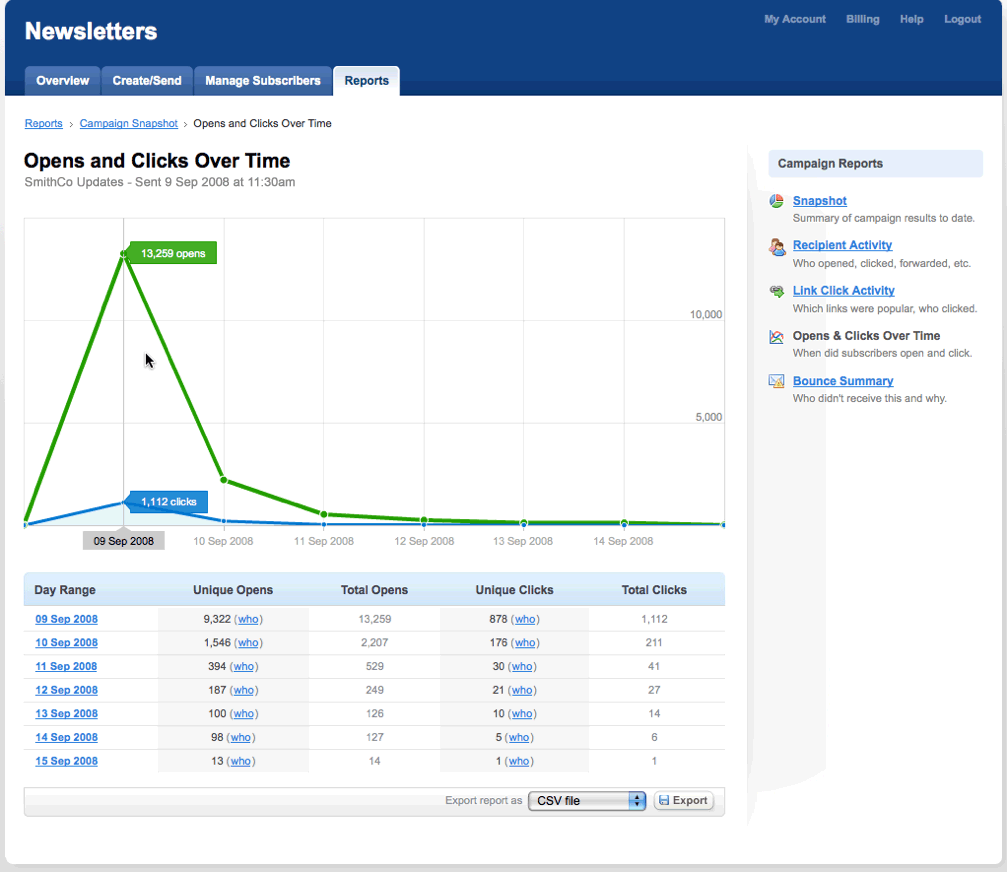Open the My Account menu link
Image resolution: width=1007 pixels, height=872 pixels.
[x=795, y=19]
